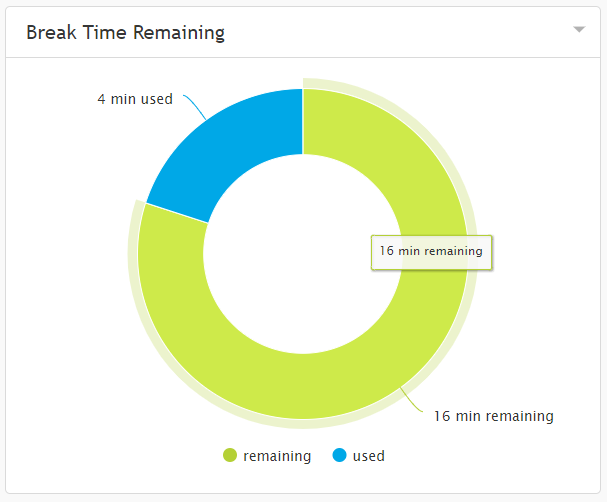Screen dimensions: 607x502
Task: Click the 16 min remaining label beside connector
Action: pos(494,416)
